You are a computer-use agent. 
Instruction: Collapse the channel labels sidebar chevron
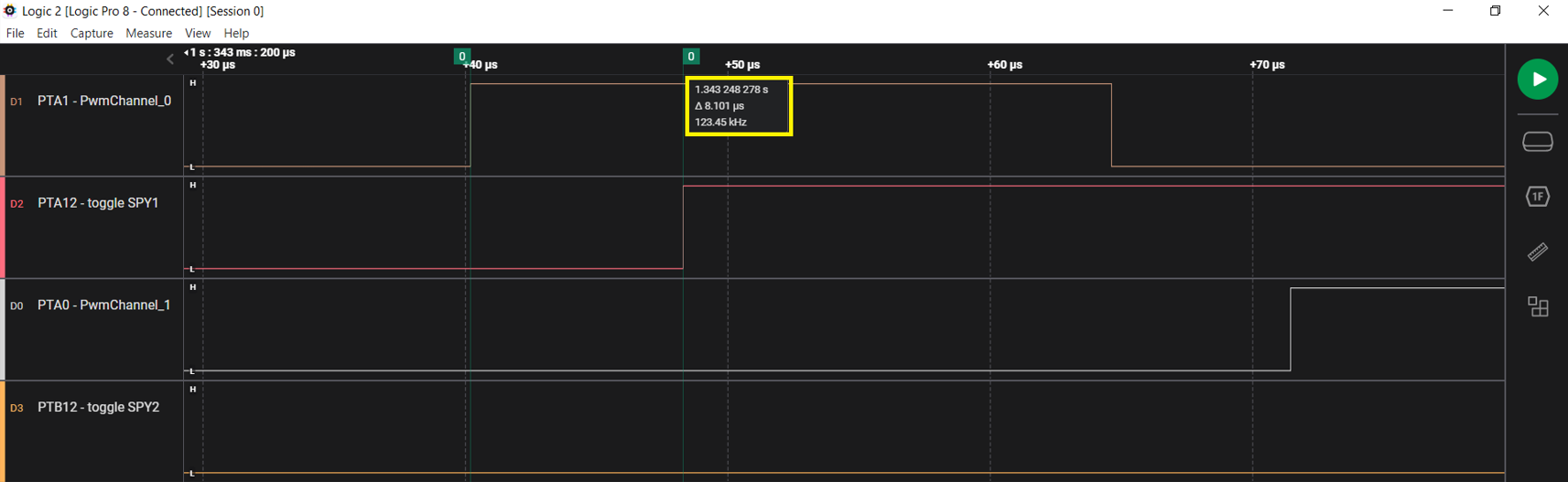click(170, 59)
